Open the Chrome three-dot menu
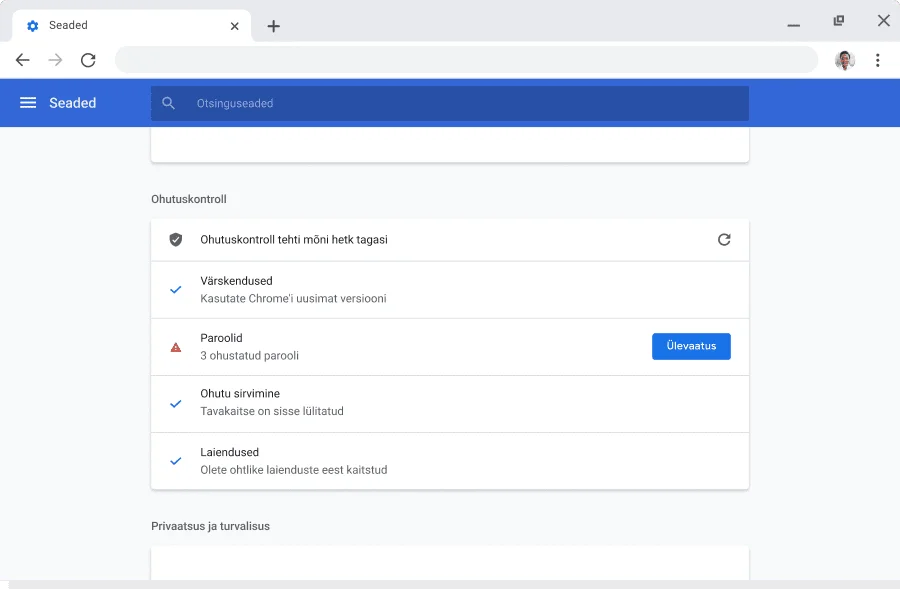 (x=877, y=60)
